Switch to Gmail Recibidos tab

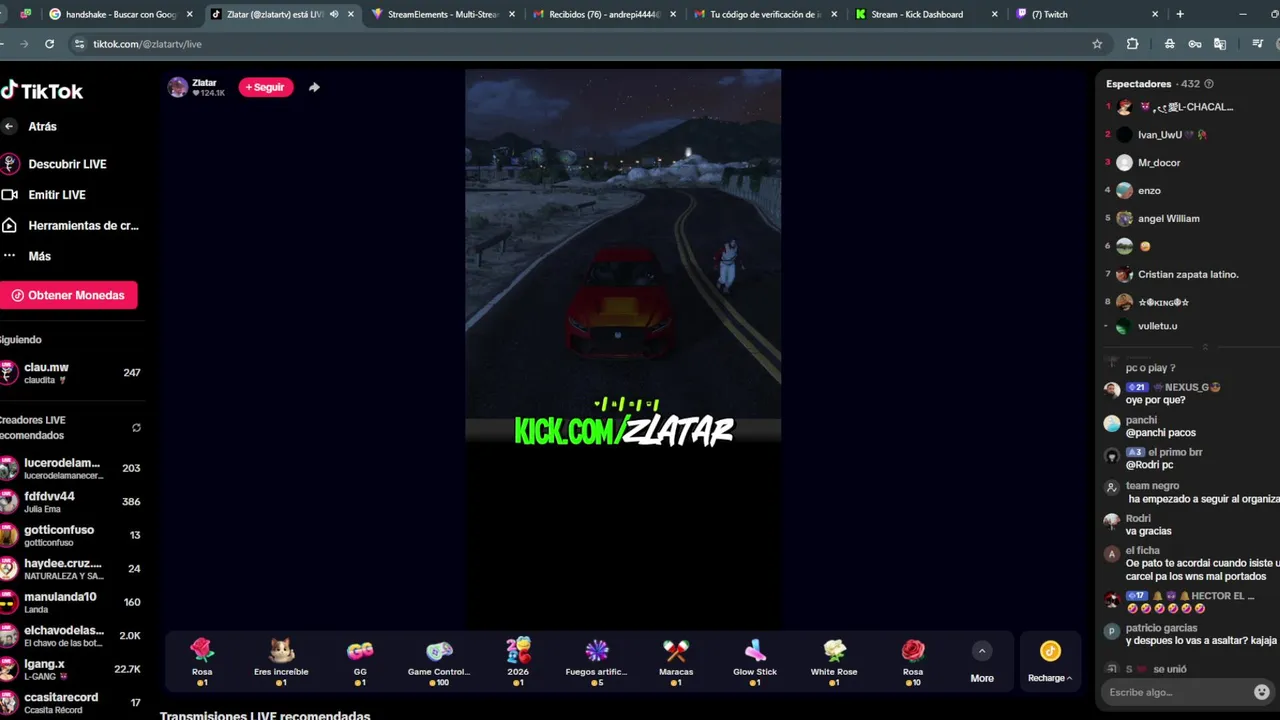click(x=605, y=14)
